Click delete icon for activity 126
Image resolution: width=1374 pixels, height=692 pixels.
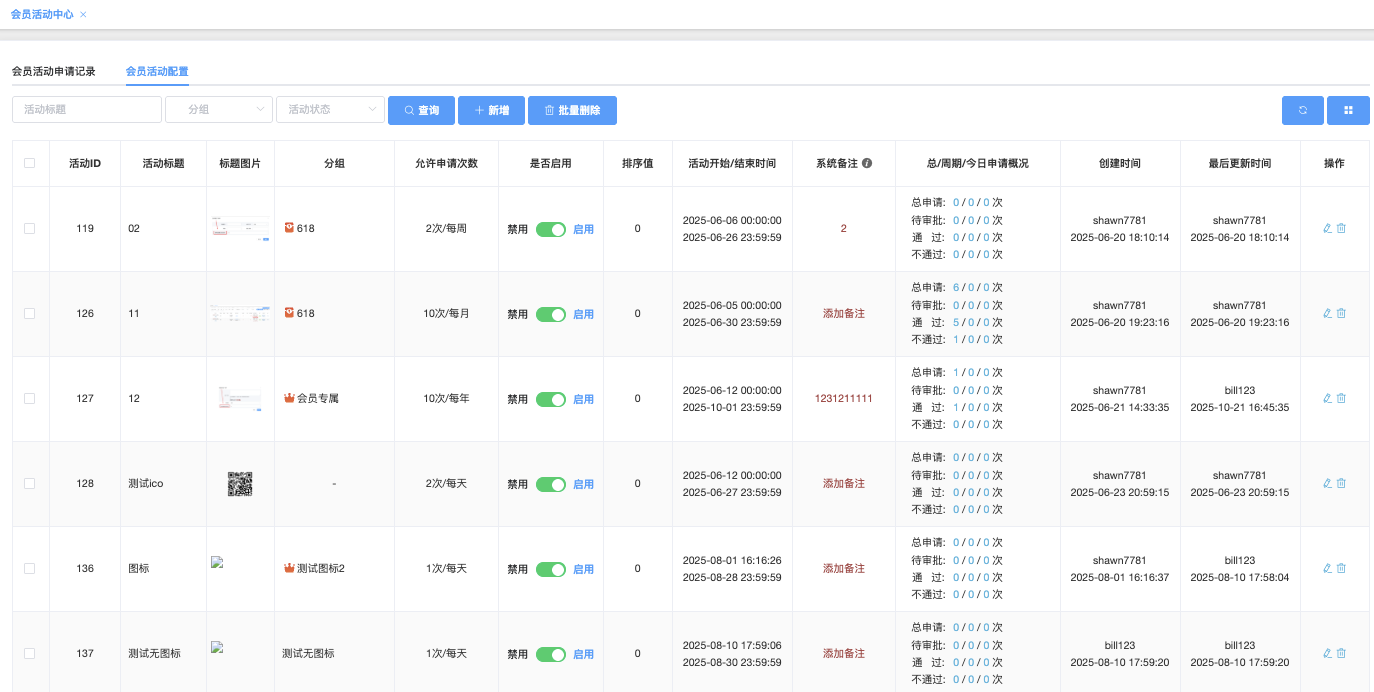1342,313
